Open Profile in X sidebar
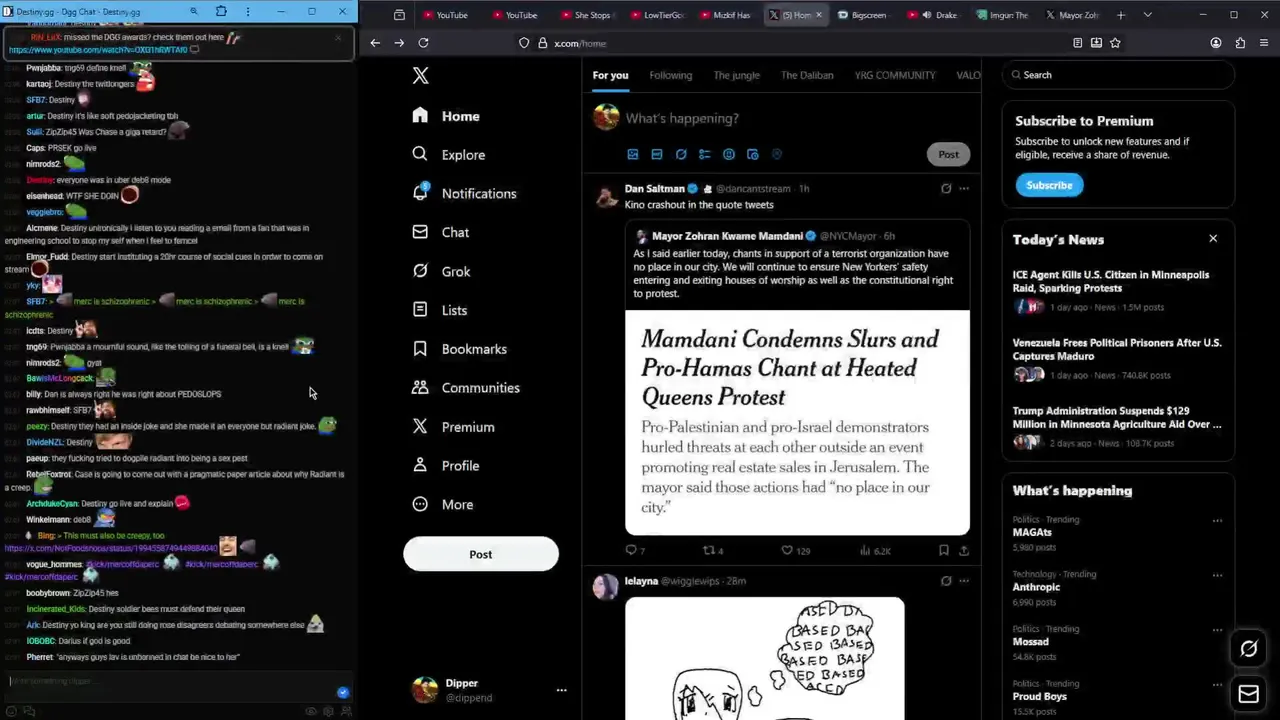1280x720 pixels. click(x=445, y=466)
